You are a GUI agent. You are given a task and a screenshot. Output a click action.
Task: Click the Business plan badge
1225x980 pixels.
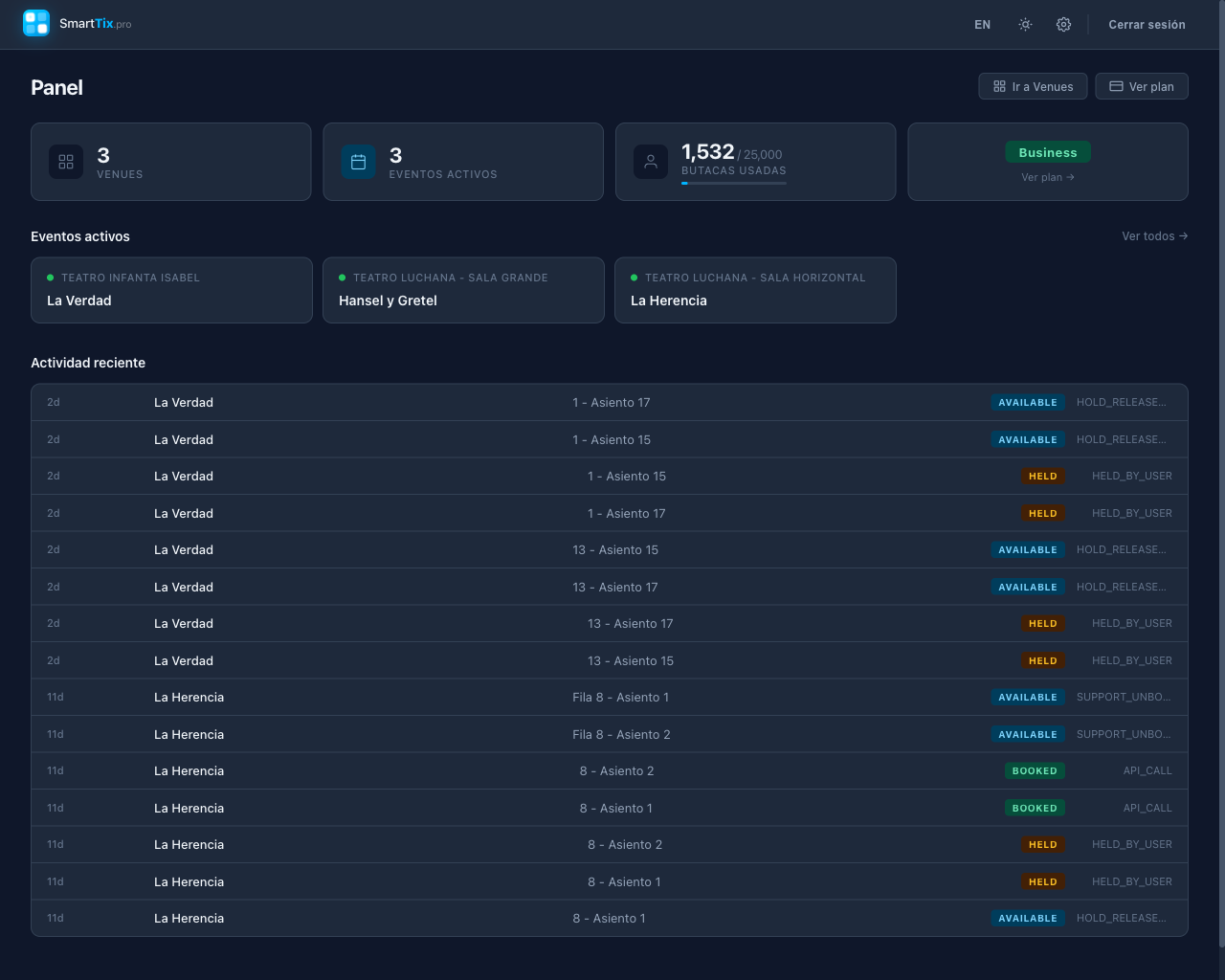point(1047,152)
